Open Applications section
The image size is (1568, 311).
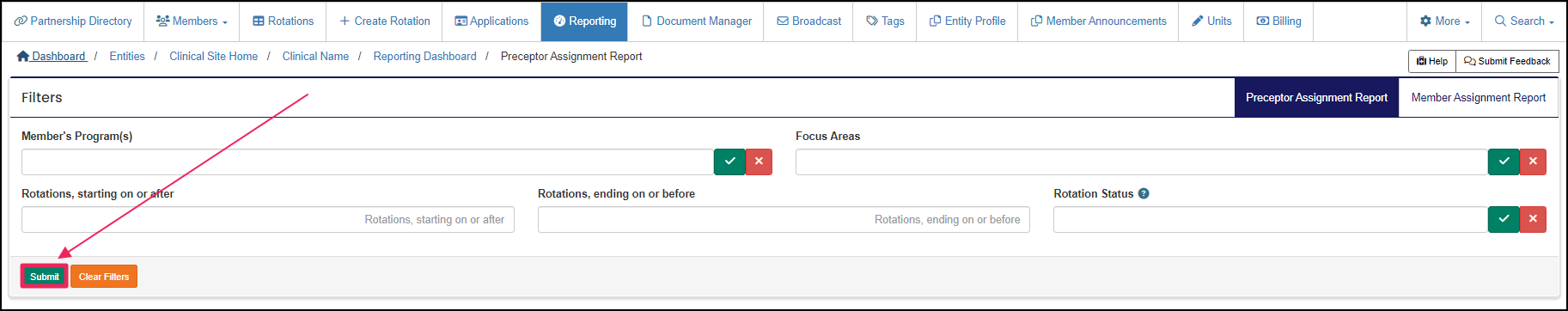coord(491,21)
